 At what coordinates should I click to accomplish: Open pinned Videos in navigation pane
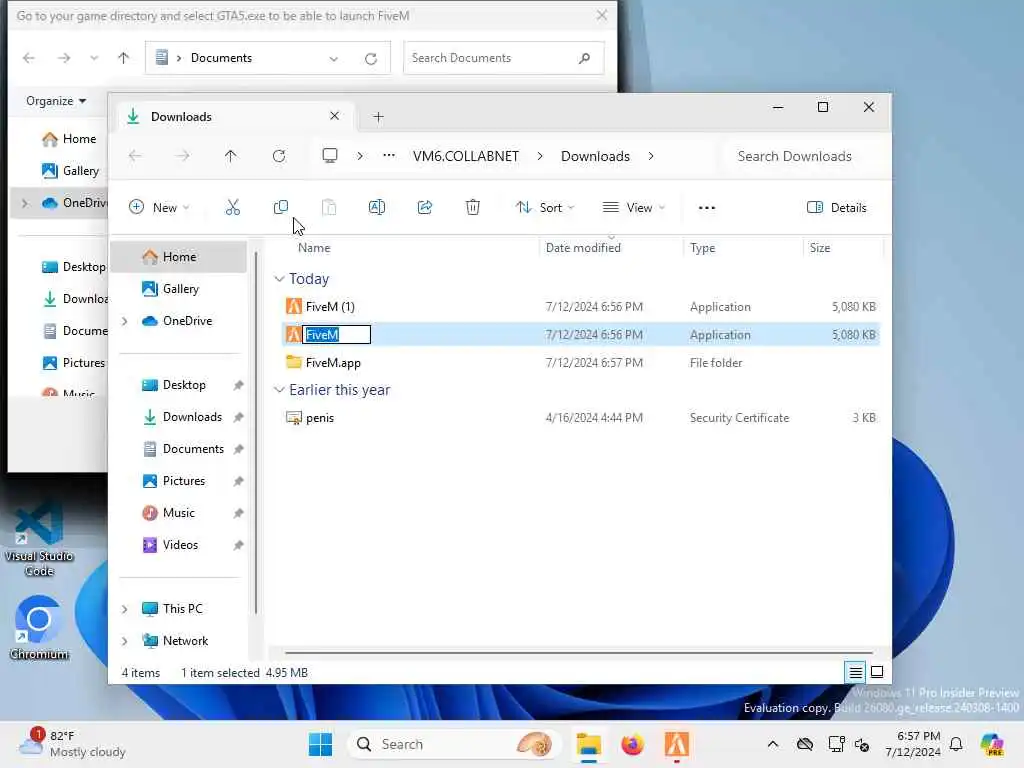(180, 545)
